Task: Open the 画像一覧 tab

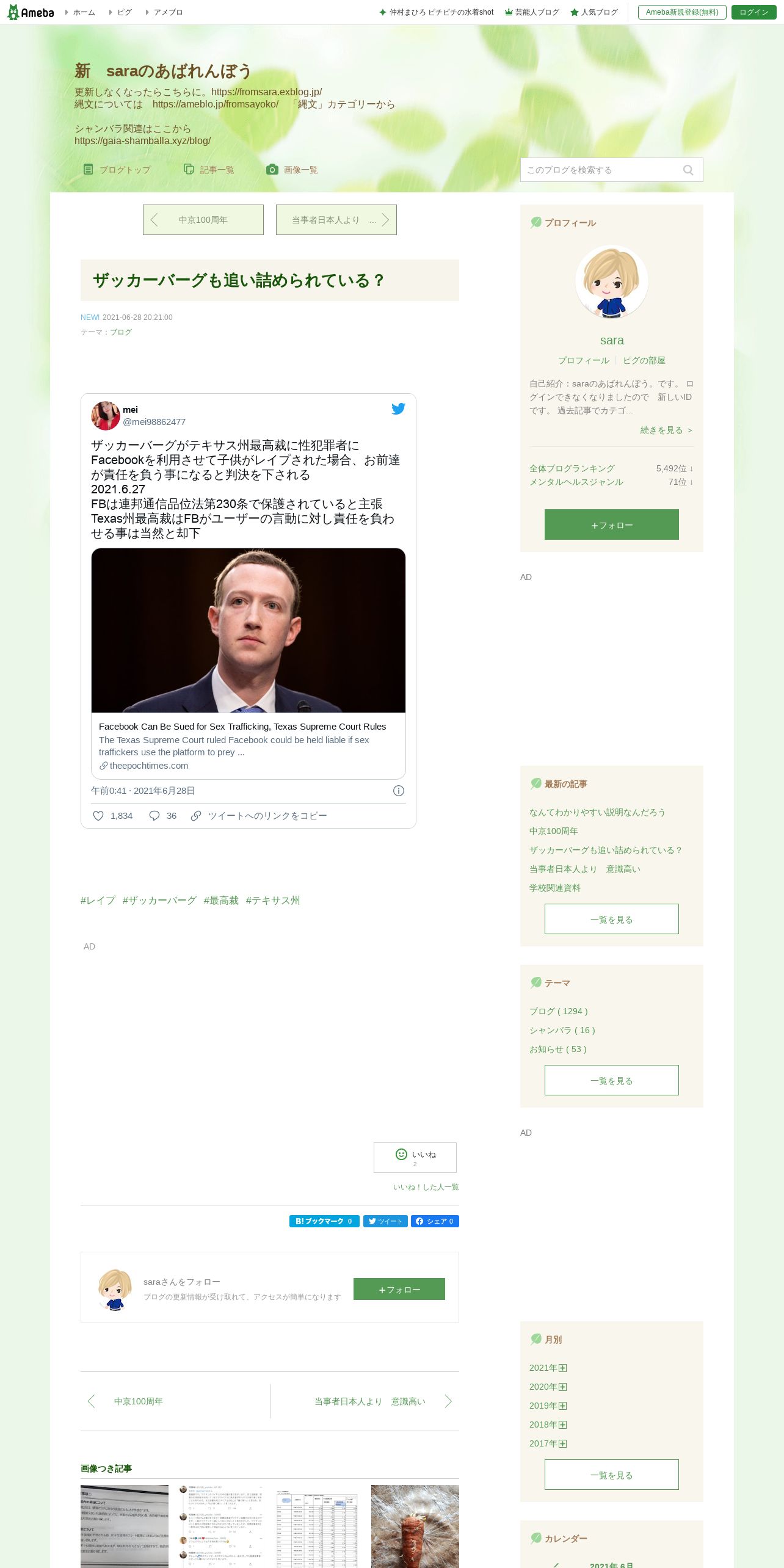Action: pyautogui.click(x=292, y=170)
